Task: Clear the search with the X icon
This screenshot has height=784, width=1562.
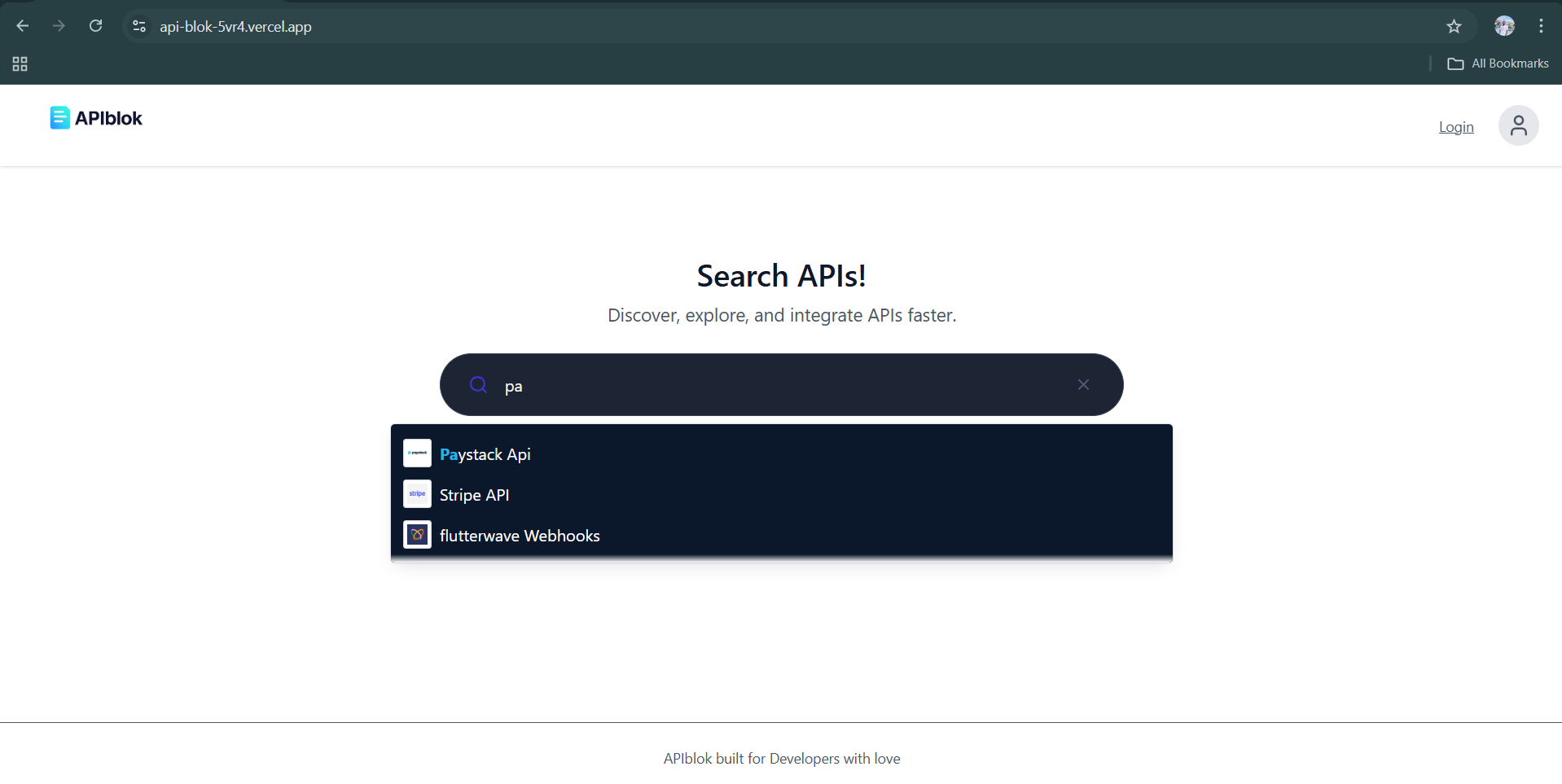Action: tap(1083, 384)
